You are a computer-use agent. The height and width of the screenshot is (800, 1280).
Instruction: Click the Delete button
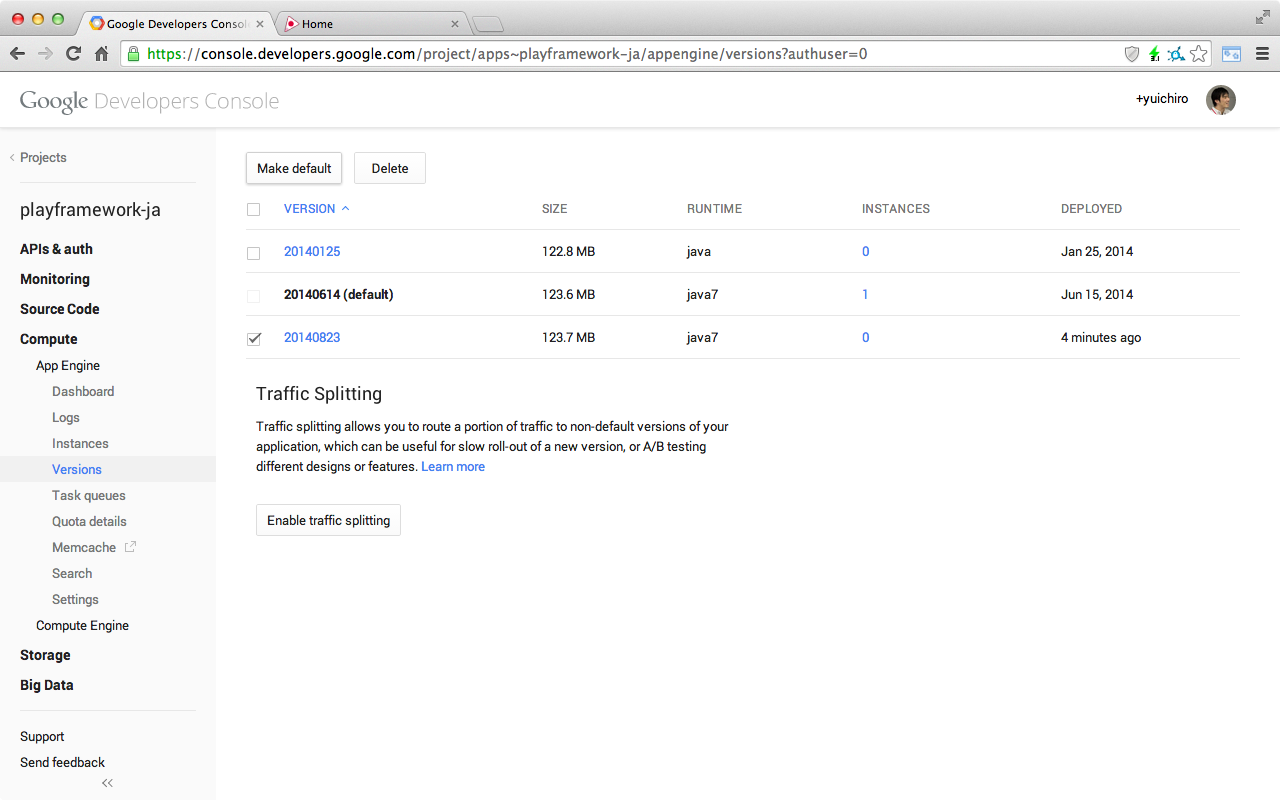click(390, 168)
